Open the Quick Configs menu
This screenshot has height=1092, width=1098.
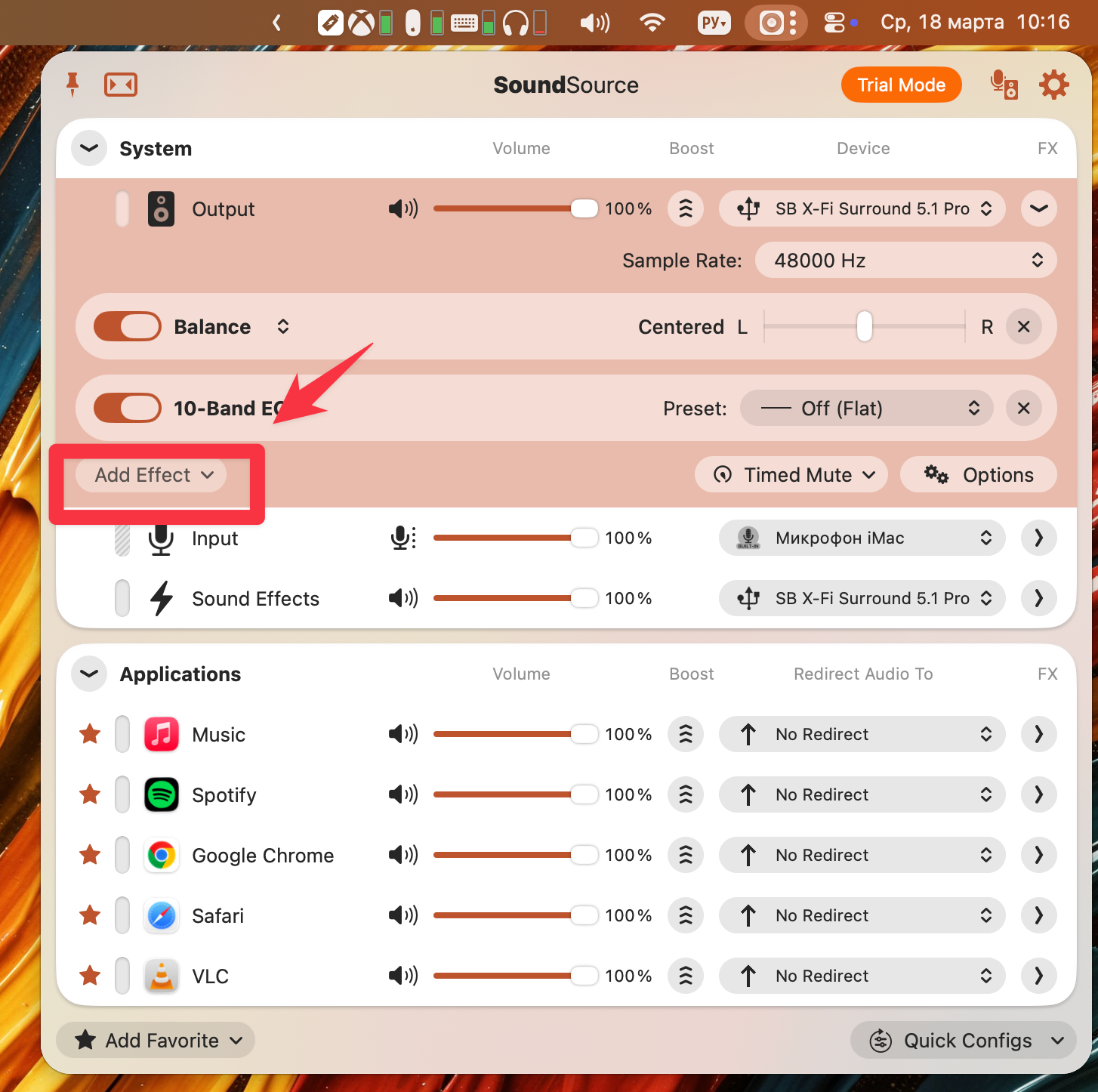click(964, 1041)
